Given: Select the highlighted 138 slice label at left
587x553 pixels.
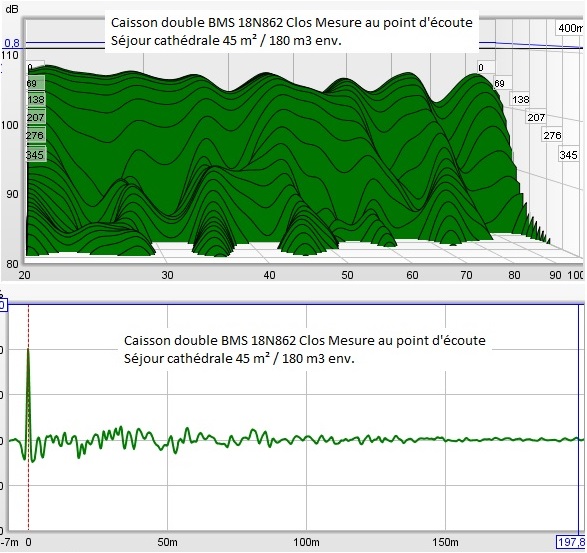Looking at the screenshot, I should coord(36,100).
